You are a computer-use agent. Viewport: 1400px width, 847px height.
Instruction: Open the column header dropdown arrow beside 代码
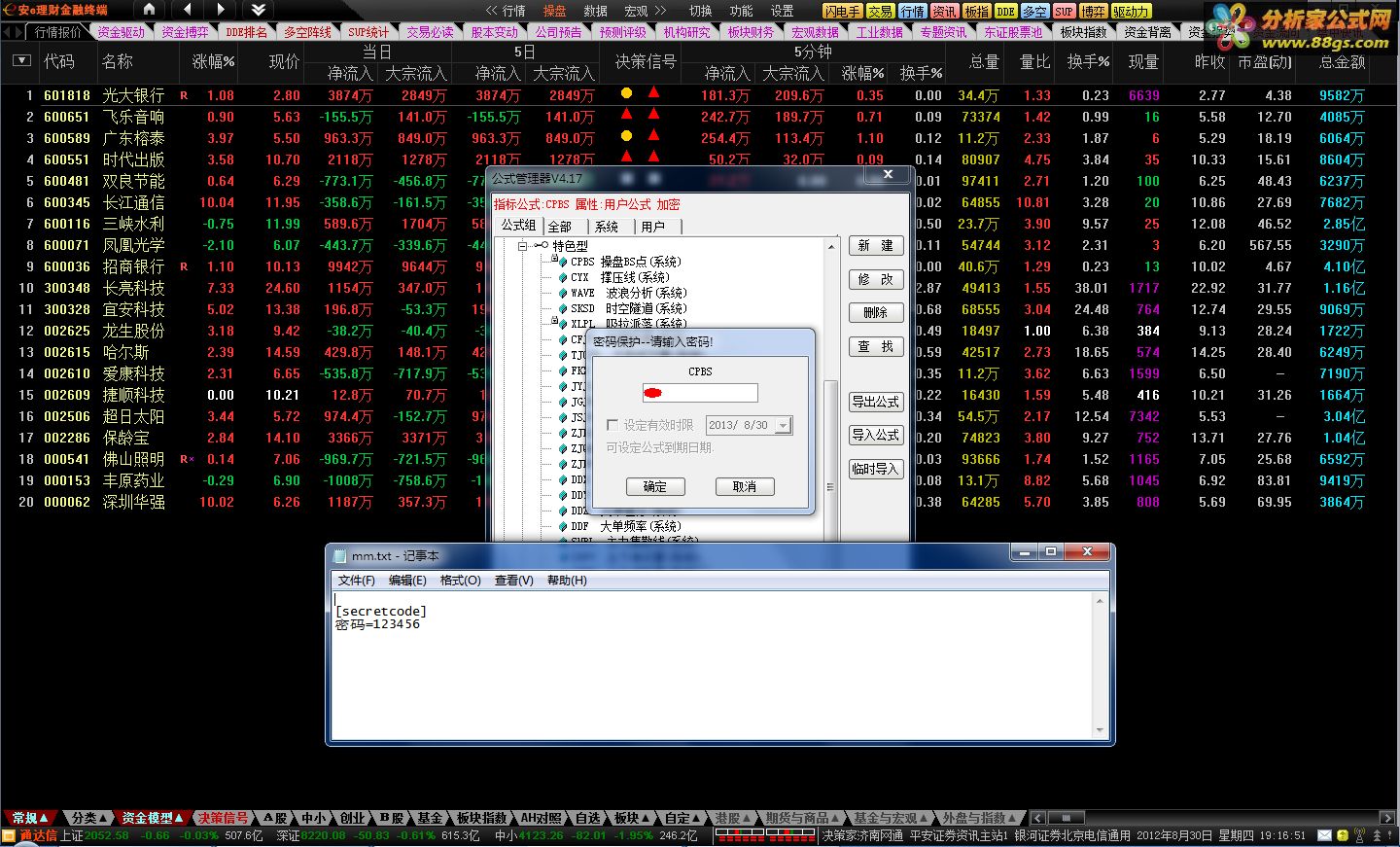[x=21, y=61]
